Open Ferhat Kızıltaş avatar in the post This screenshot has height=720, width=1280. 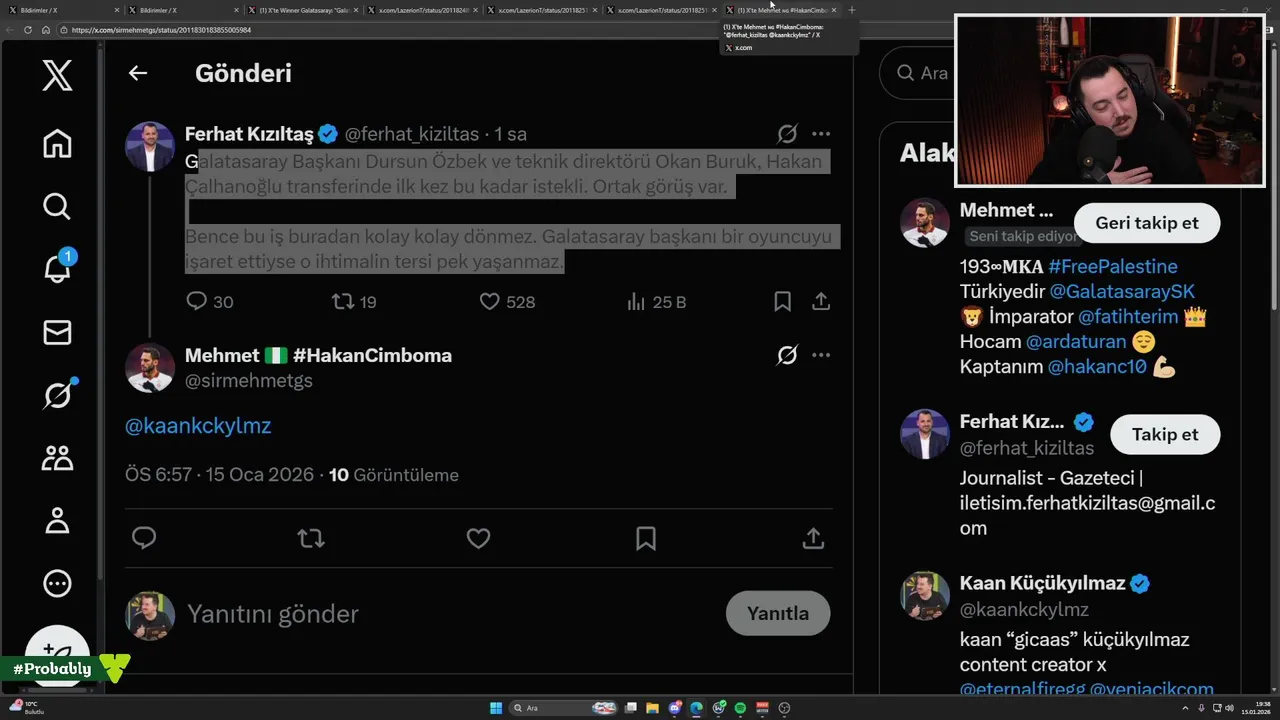[x=150, y=146]
